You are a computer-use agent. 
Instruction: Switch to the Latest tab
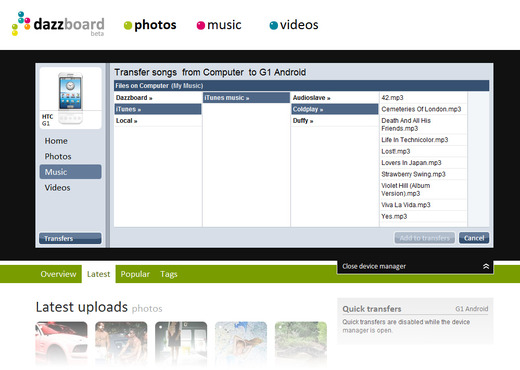pyautogui.click(x=98, y=274)
